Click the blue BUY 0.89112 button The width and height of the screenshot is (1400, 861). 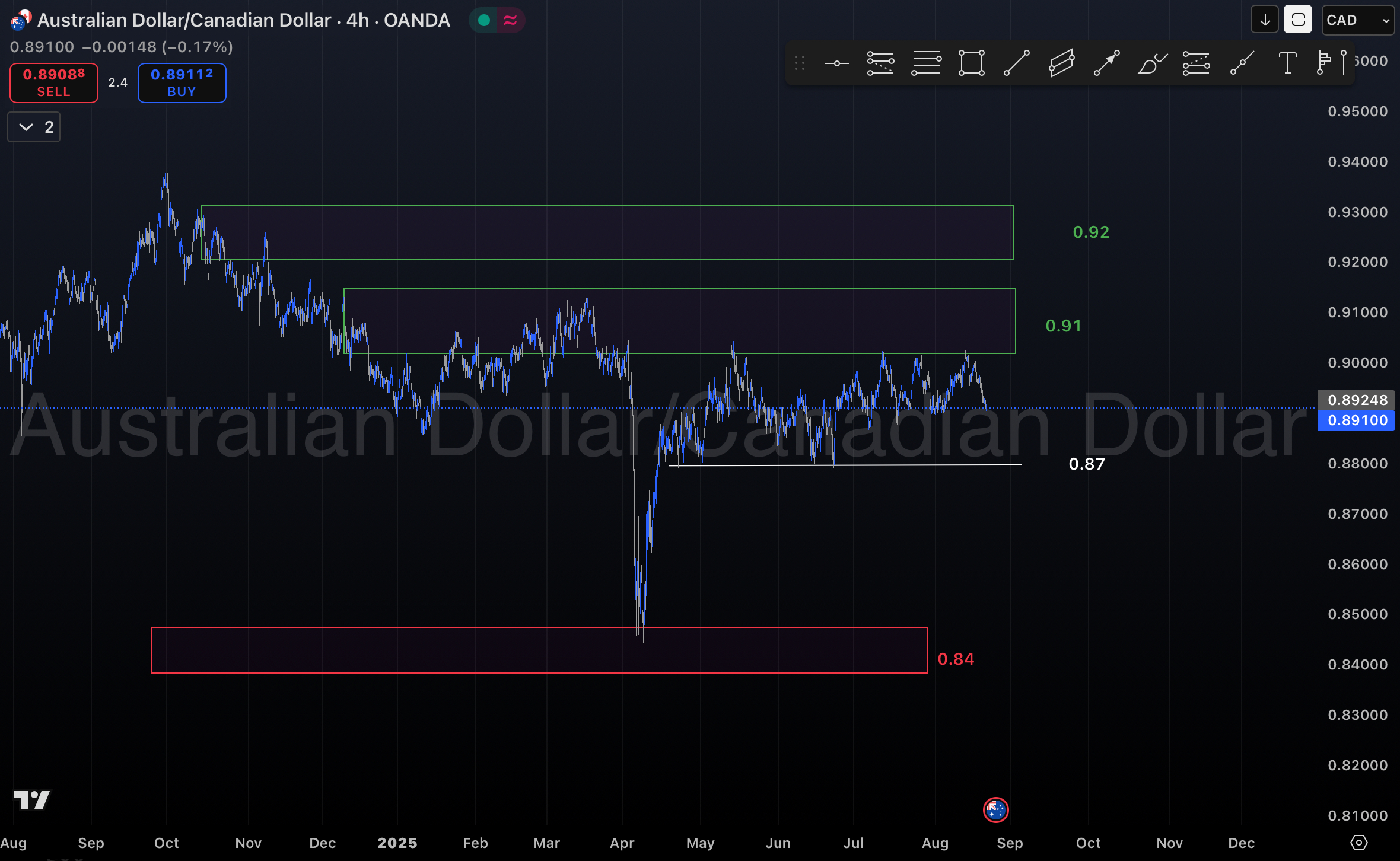[x=182, y=82]
